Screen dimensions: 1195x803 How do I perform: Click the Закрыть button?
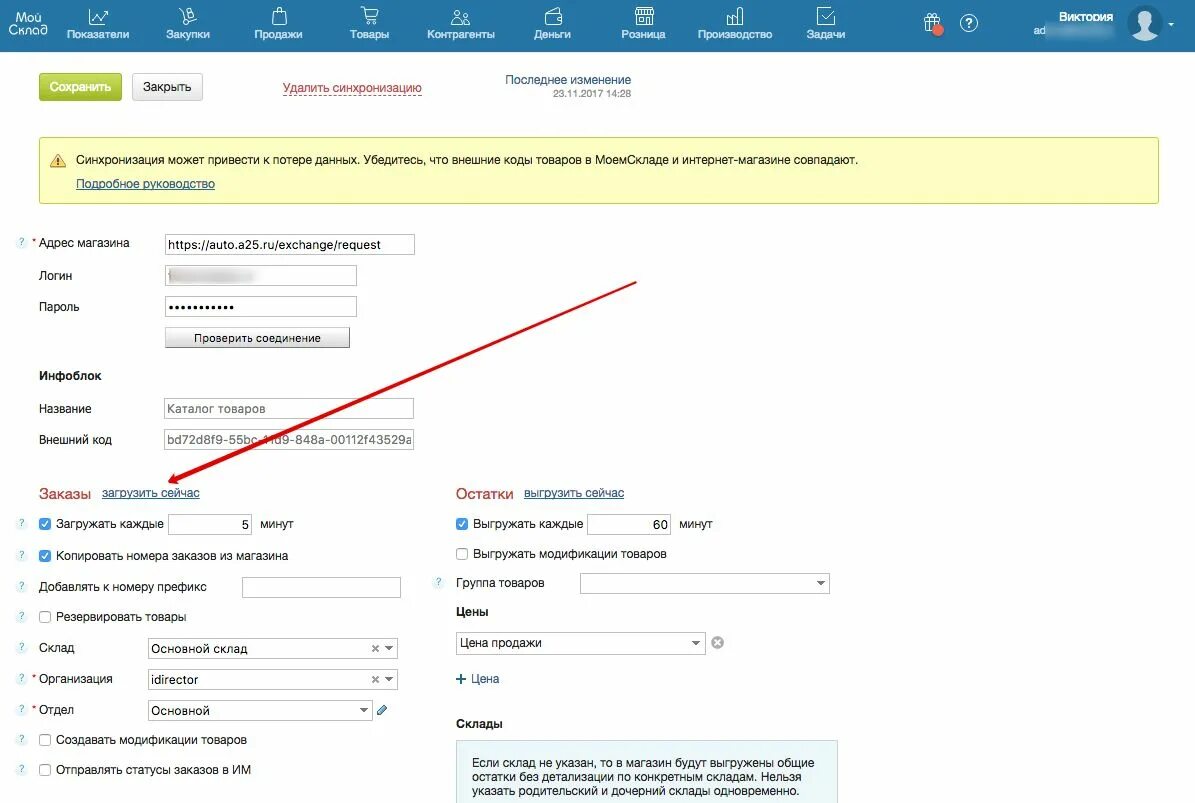tap(167, 87)
